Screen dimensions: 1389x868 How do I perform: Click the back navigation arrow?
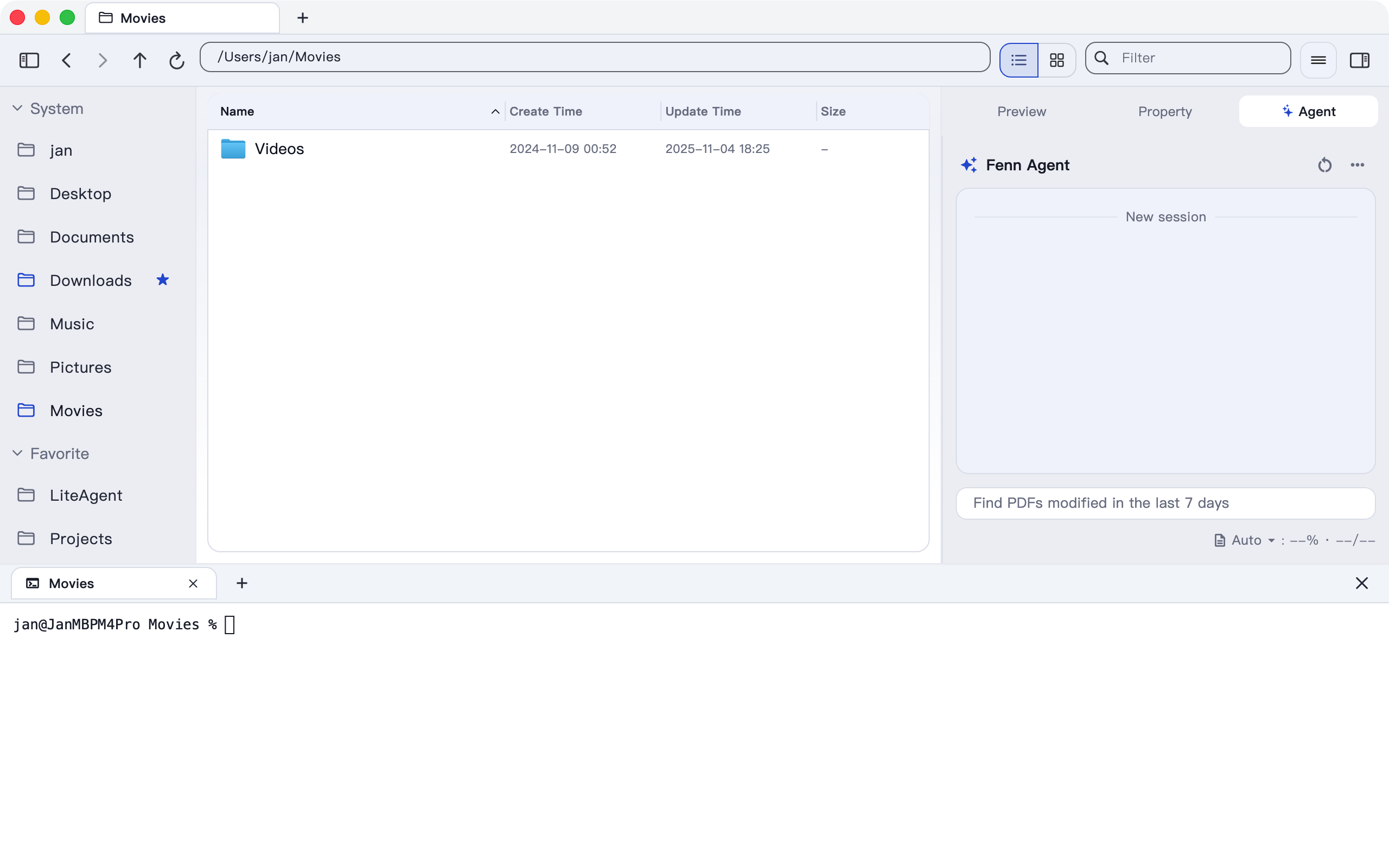coord(67,60)
